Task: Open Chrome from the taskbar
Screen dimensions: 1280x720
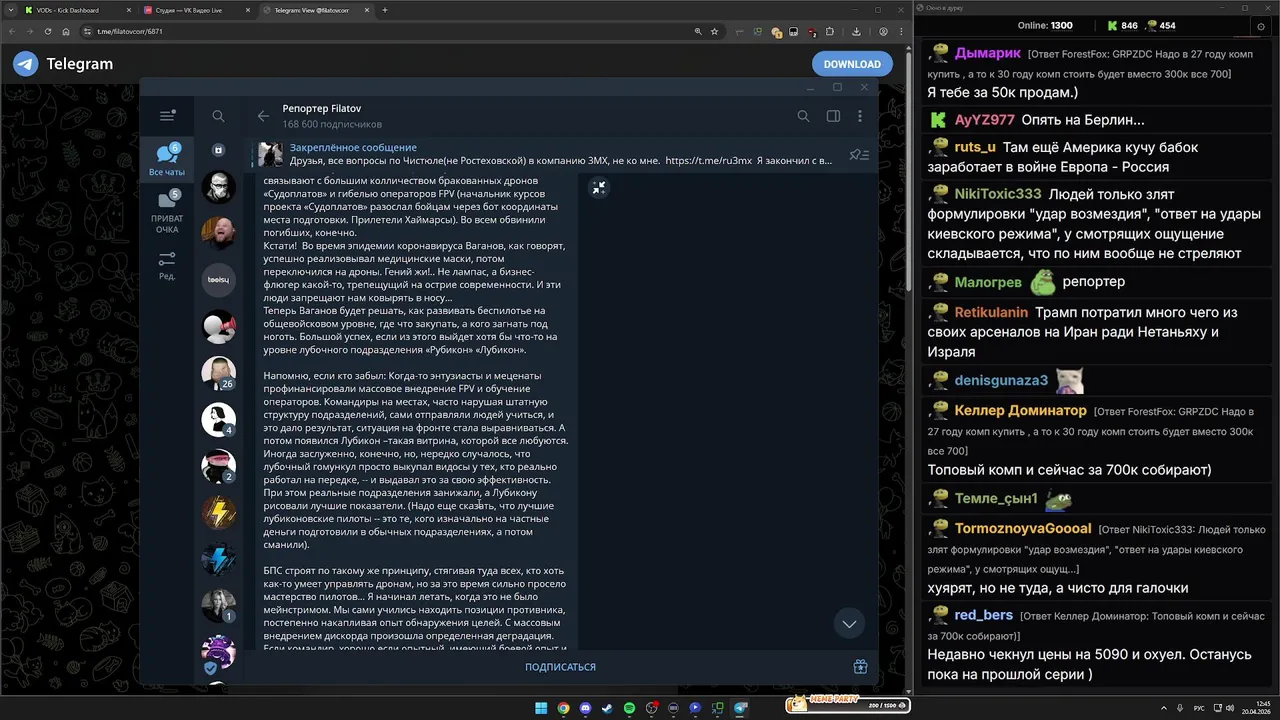Action: 563,708
